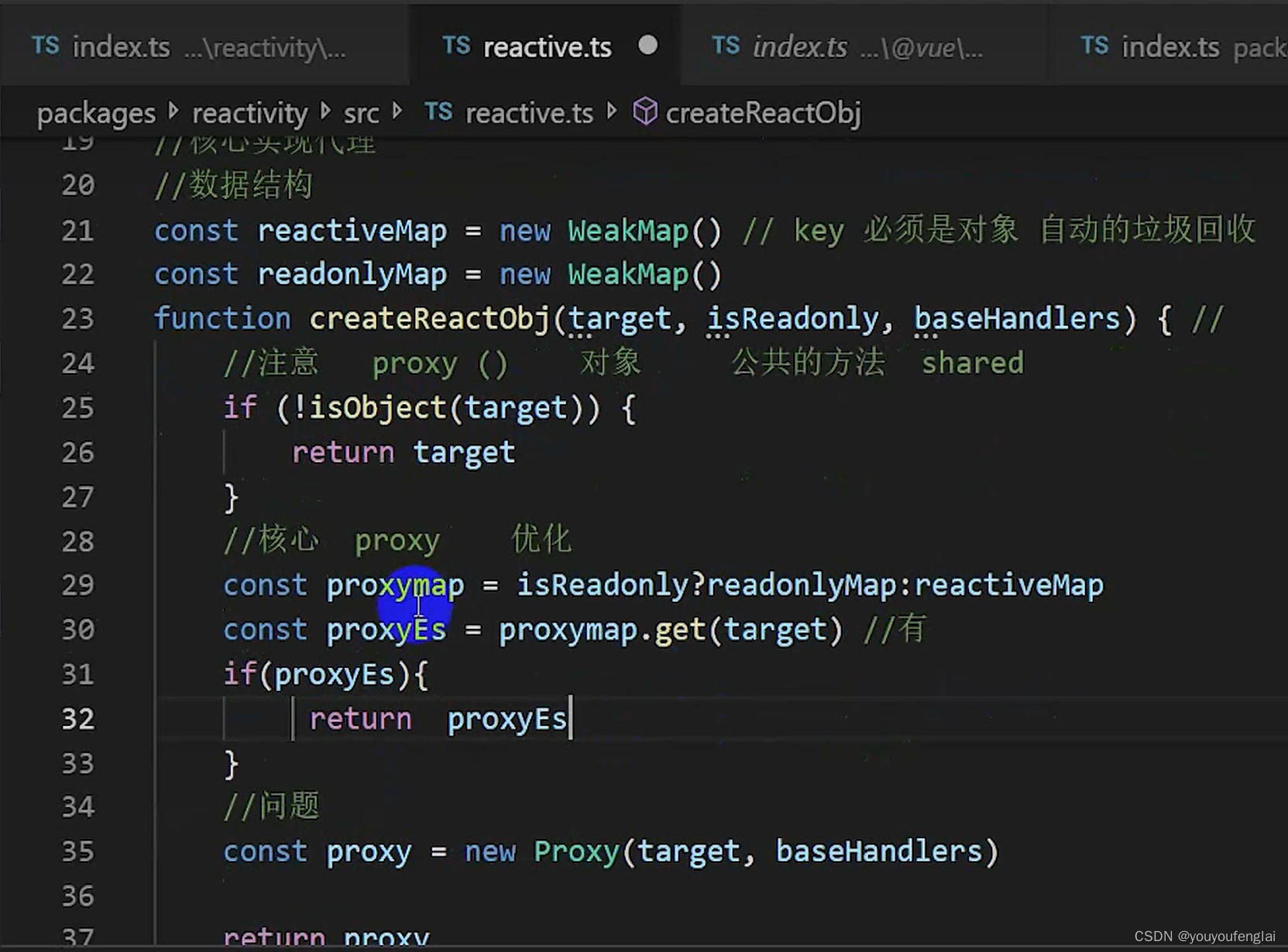The width and height of the screenshot is (1288, 952).
Task: Click 'Proxy' constructor on line 35
Action: pos(576,852)
